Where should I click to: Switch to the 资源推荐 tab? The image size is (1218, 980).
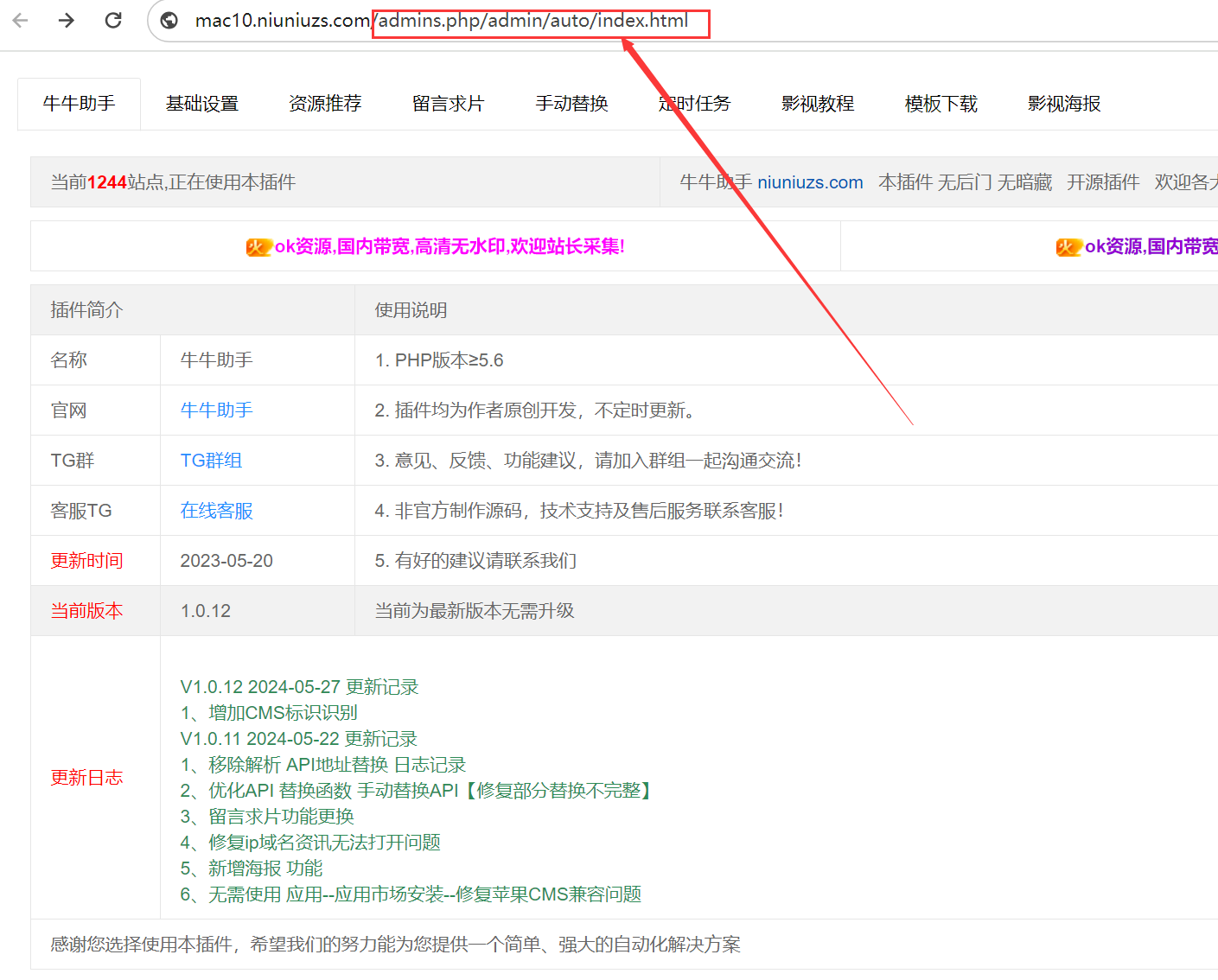tap(325, 104)
